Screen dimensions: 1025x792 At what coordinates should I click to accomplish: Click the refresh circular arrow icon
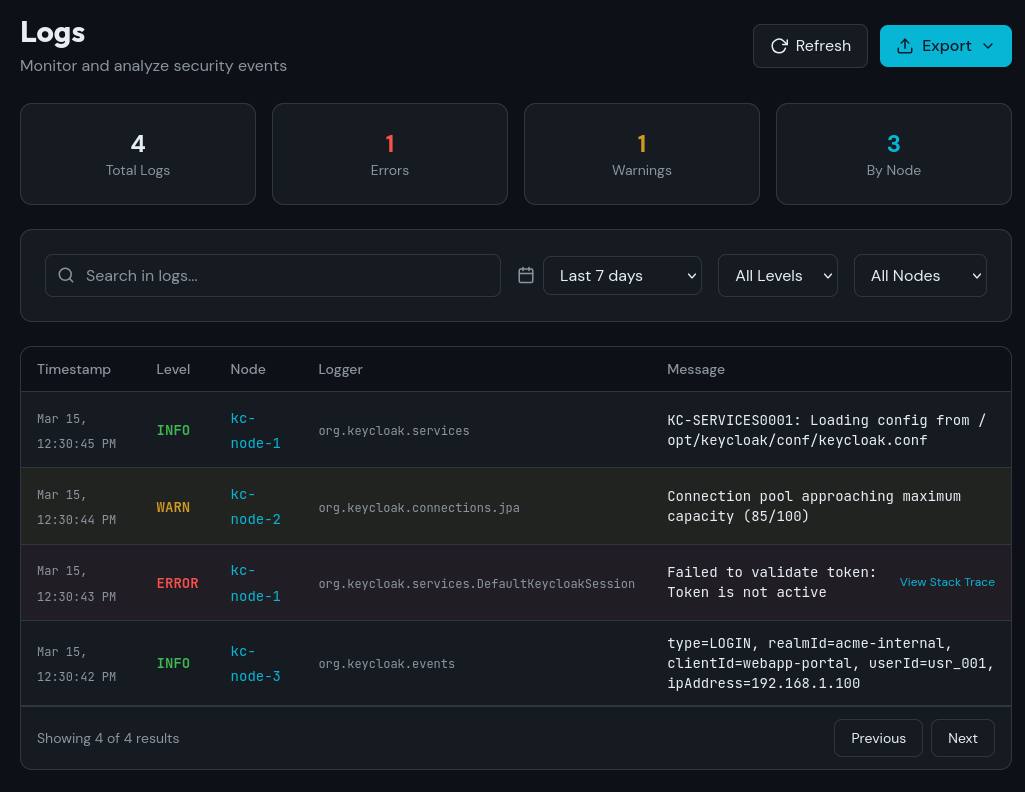(x=779, y=46)
